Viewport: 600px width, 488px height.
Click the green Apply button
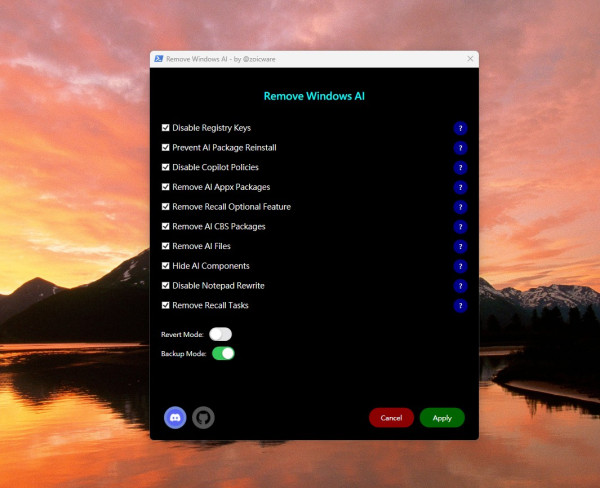[x=442, y=418]
